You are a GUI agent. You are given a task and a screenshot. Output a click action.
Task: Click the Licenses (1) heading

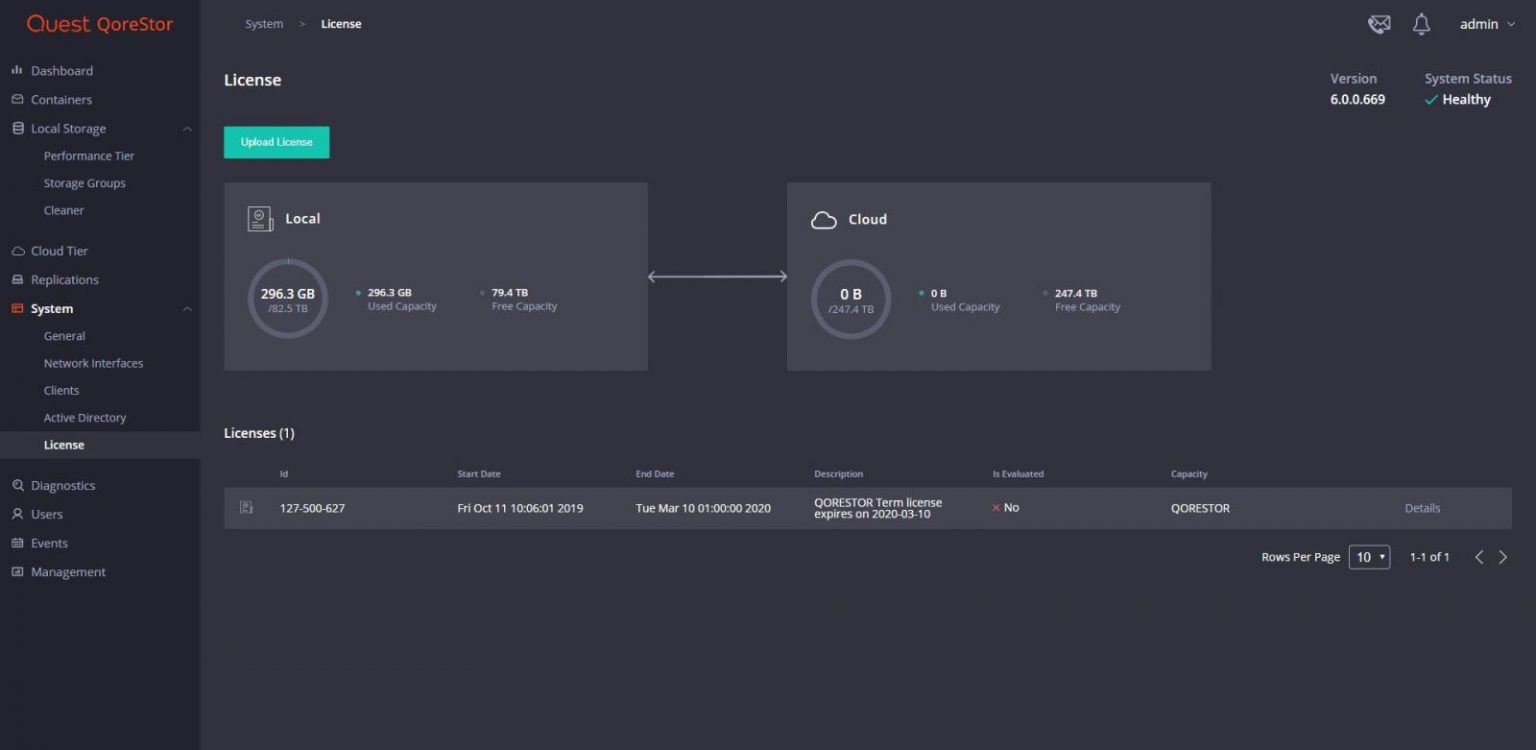[x=259, y=433]
